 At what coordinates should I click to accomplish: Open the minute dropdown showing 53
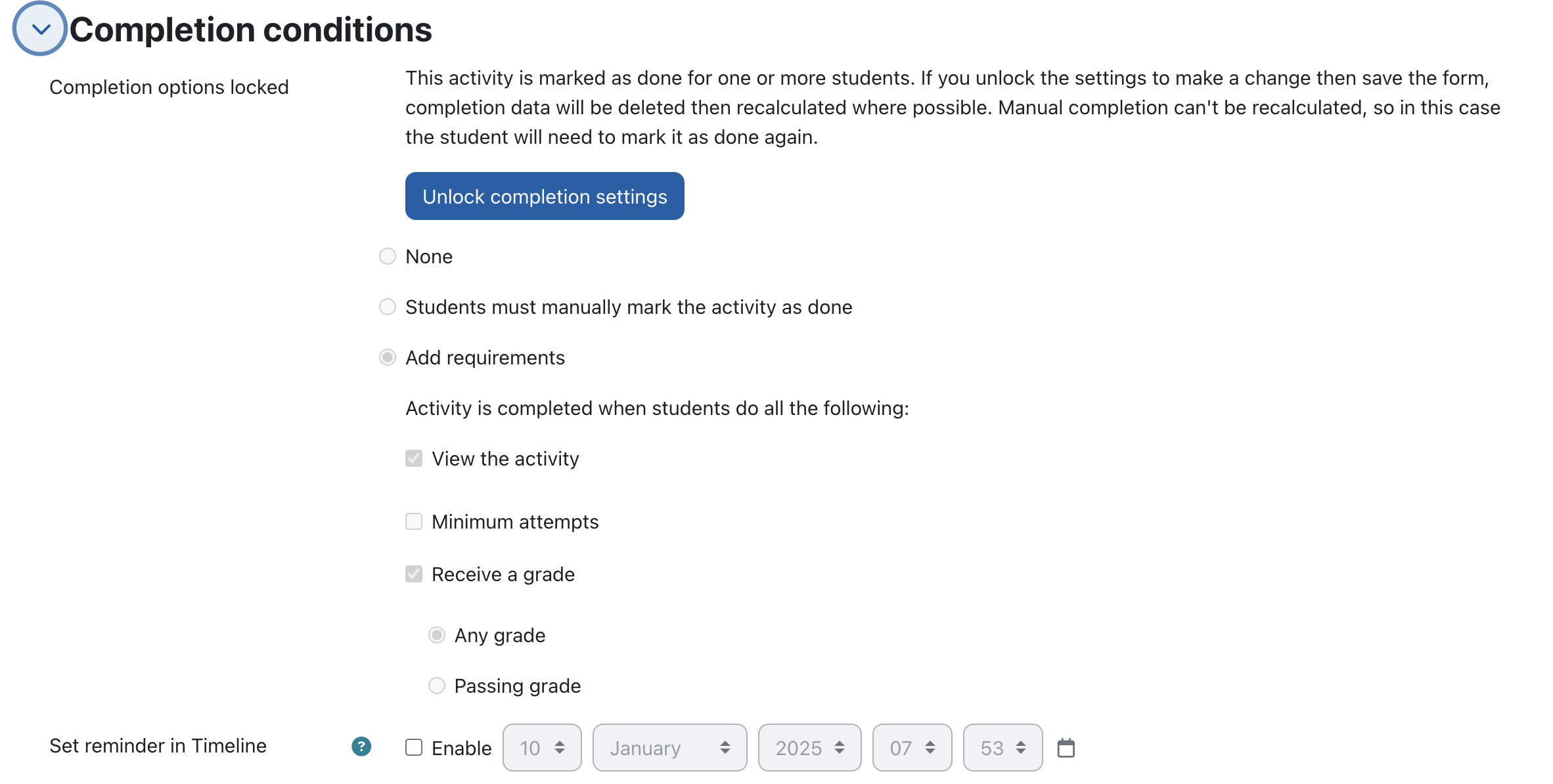[x=1002, y=748]
